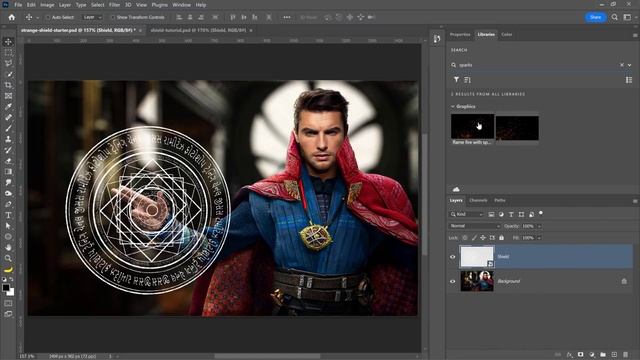Filter libraries results with funnel icon
Viewport: 640px width, 360px height.
coord(456,80)
